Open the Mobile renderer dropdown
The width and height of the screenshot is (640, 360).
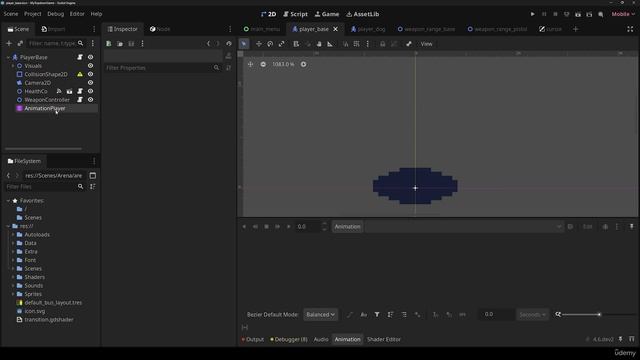pos(623,14)
